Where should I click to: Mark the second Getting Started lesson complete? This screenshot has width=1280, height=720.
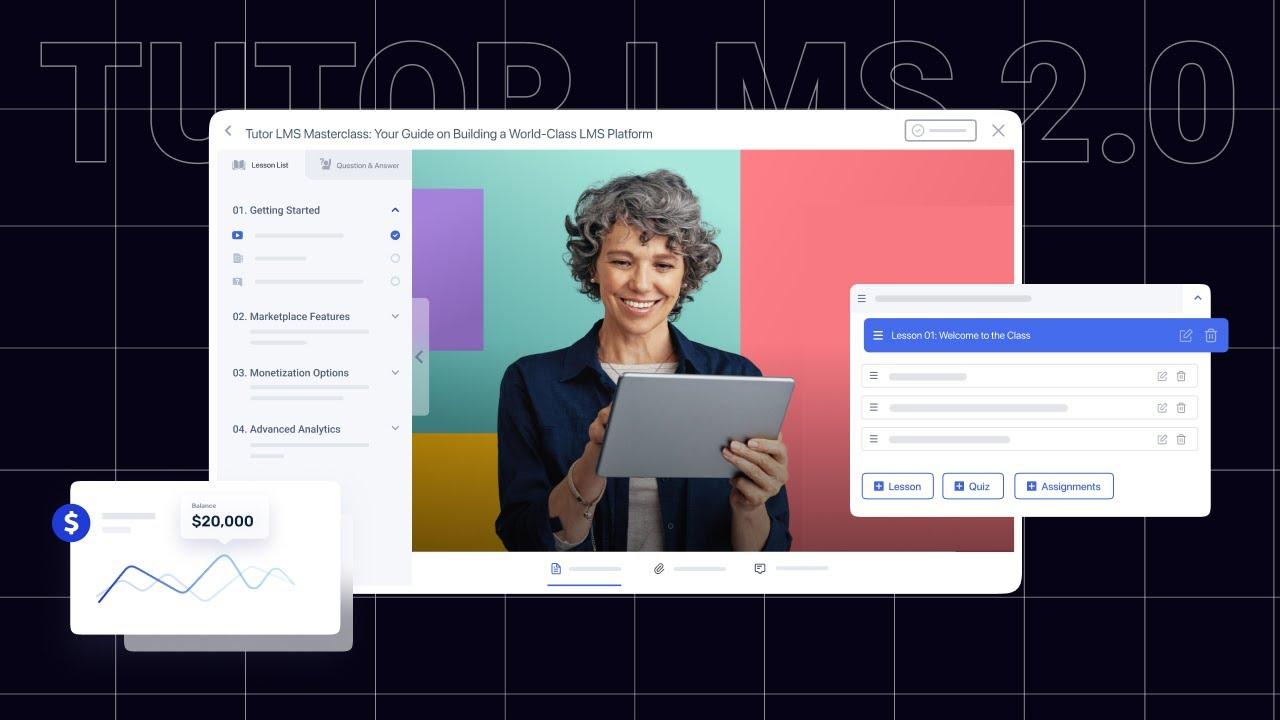point(395,259)
